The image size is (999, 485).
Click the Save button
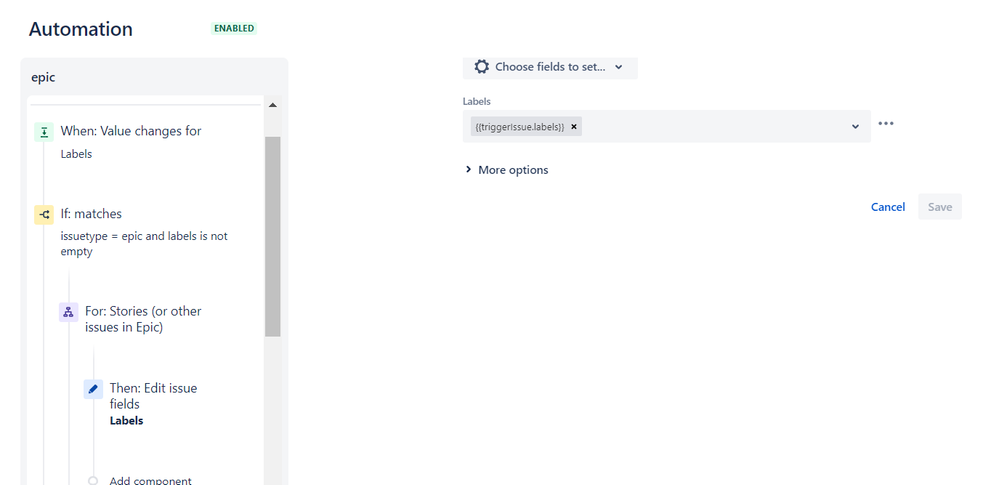click(x=940, y=207)
